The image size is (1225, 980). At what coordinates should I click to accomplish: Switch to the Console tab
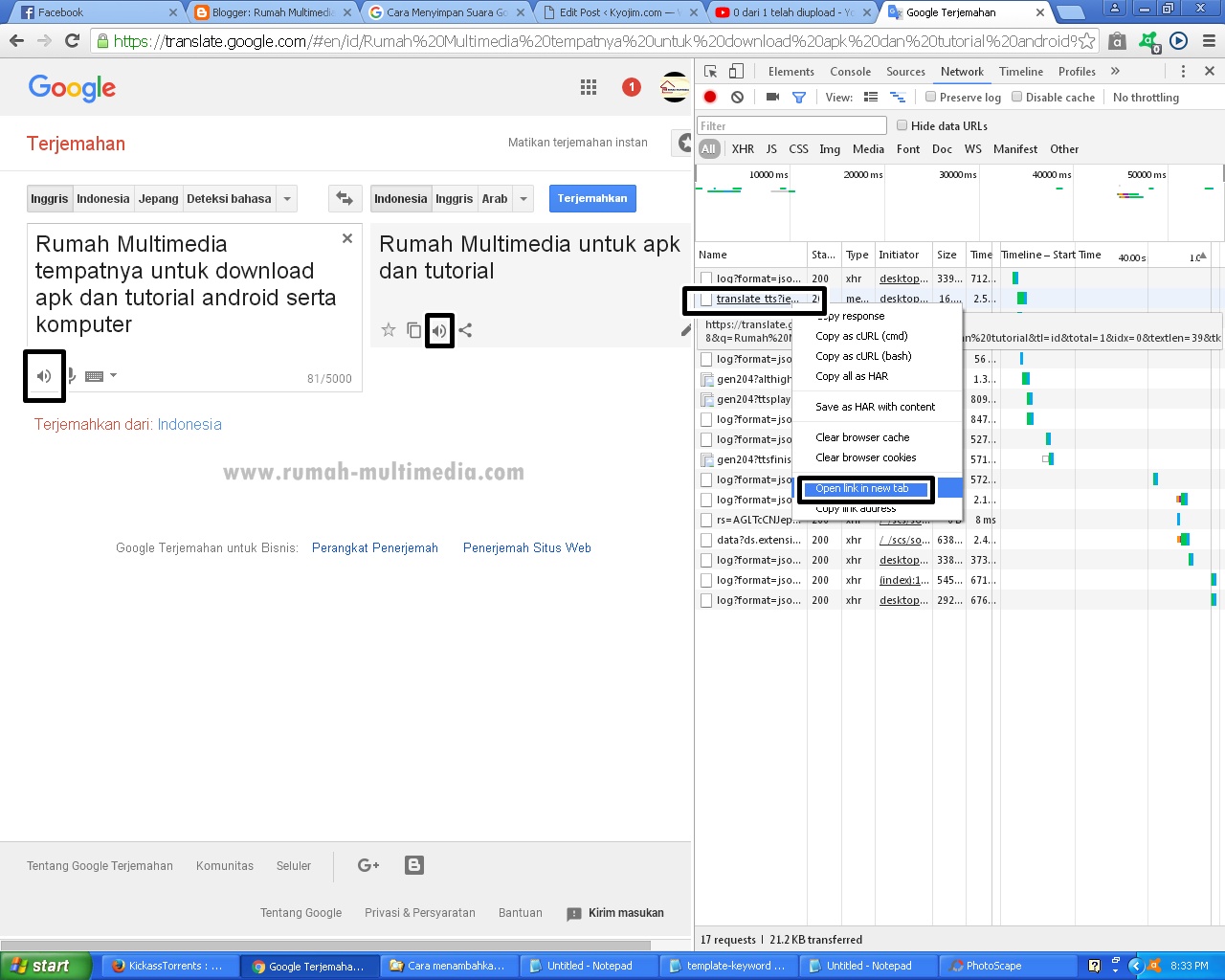pos(850,72)
